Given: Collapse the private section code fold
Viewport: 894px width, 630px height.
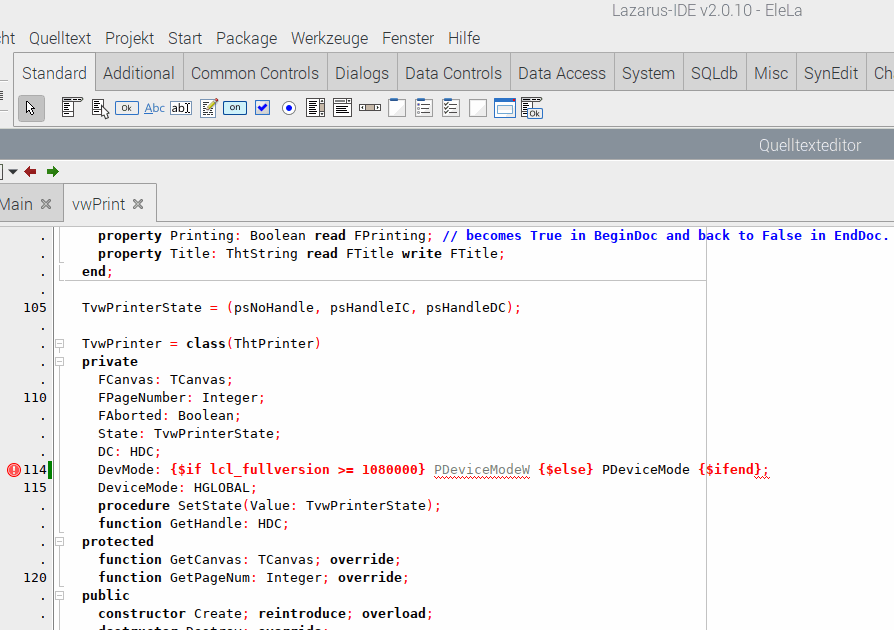Looking at the screenshot, I should [x=59, y=361].
